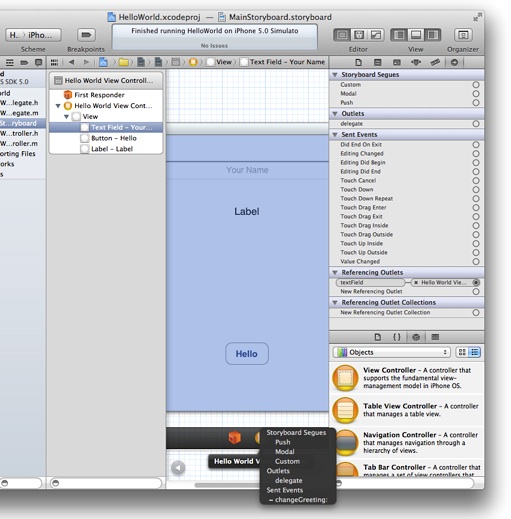Show the File Template library
This screenshot has height=519, width=511.
377,337
